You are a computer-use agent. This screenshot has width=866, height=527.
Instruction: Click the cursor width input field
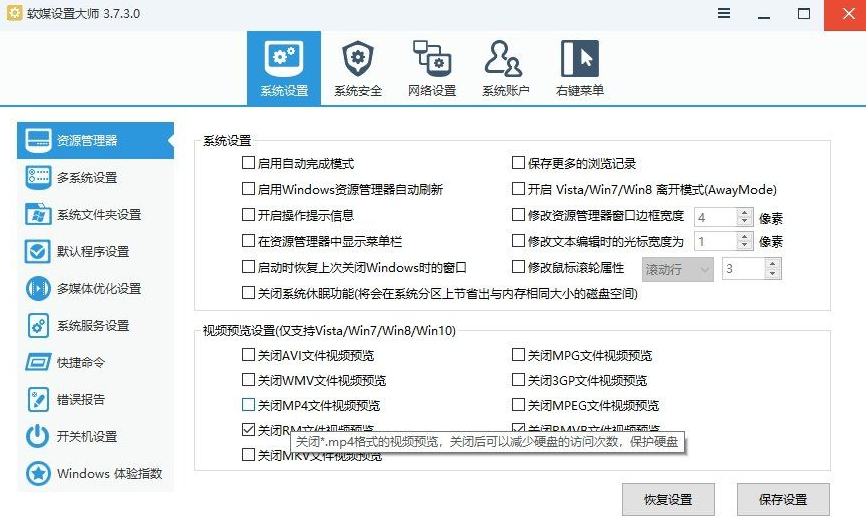pos(716,241)
